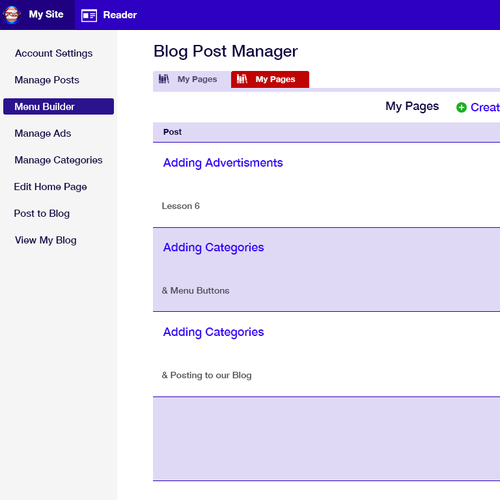Click books icon on red My Pages tab
500x500 pixels.
click(x=242, y=79)
